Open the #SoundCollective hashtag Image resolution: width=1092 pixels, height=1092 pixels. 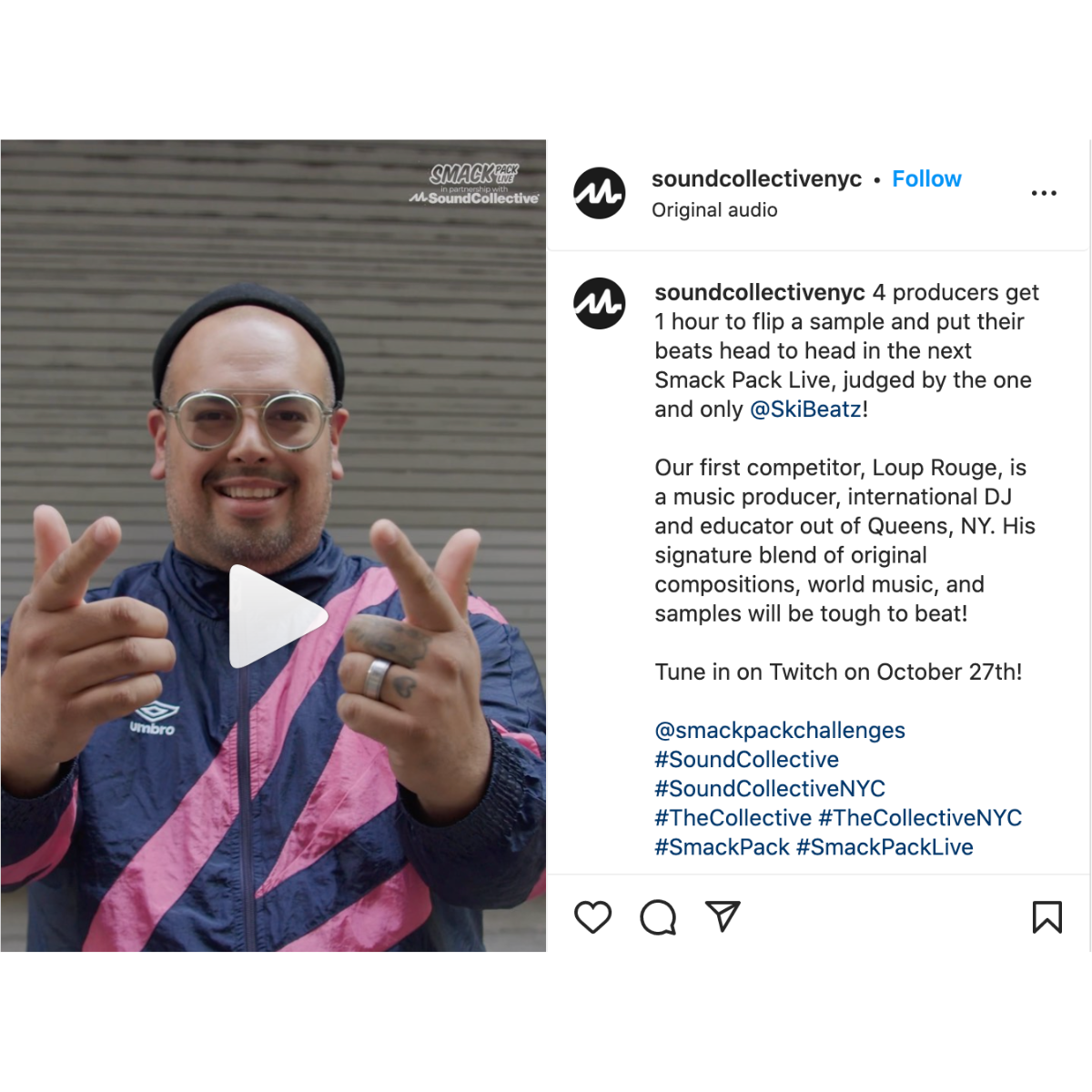tap(746, 759)
